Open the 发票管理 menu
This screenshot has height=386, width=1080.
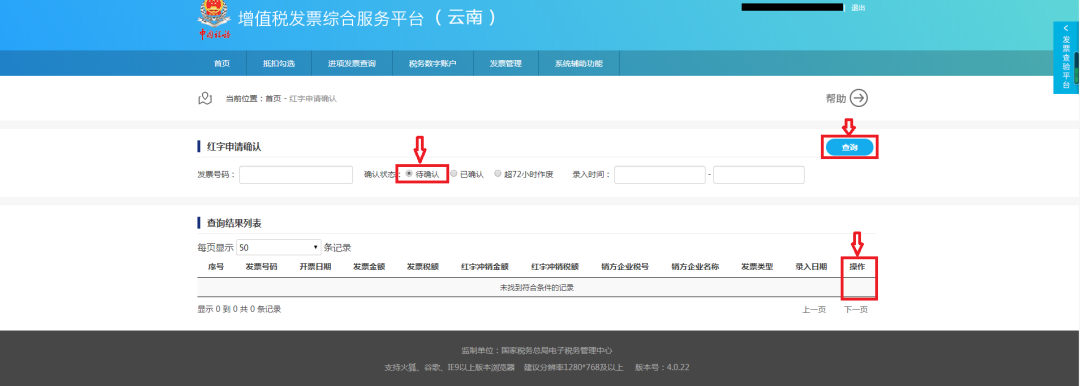tap(506, 63)
